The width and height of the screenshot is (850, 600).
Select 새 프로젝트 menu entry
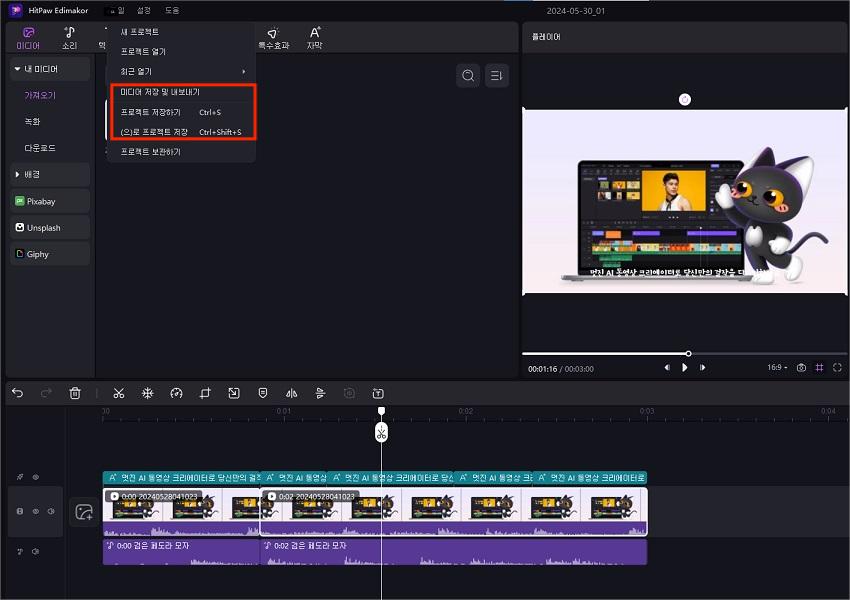(140, 32)
